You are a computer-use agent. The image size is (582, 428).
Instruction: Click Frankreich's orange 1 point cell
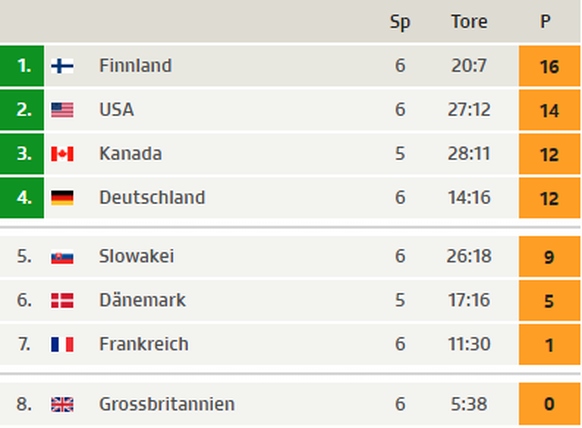coord(549,344)
